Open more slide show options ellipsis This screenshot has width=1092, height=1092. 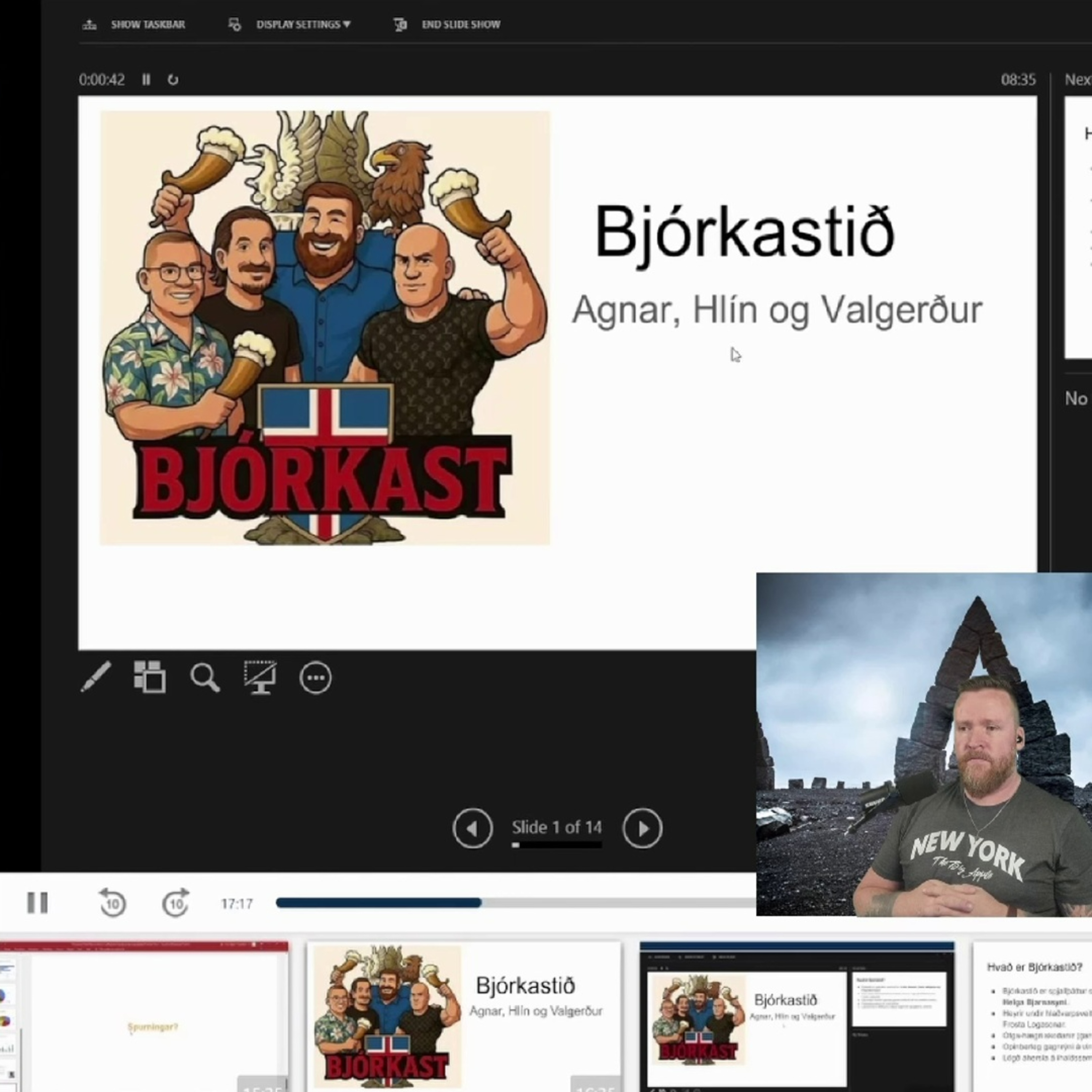click(x=315, y=677)
